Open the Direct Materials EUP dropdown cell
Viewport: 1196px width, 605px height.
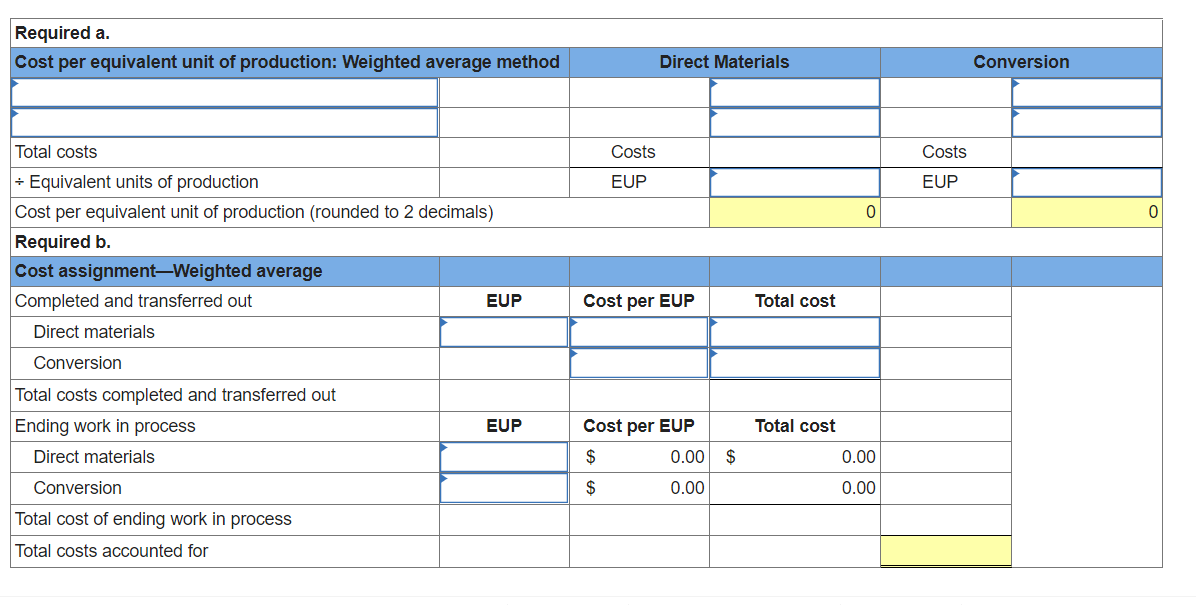[x=793, y=182]
